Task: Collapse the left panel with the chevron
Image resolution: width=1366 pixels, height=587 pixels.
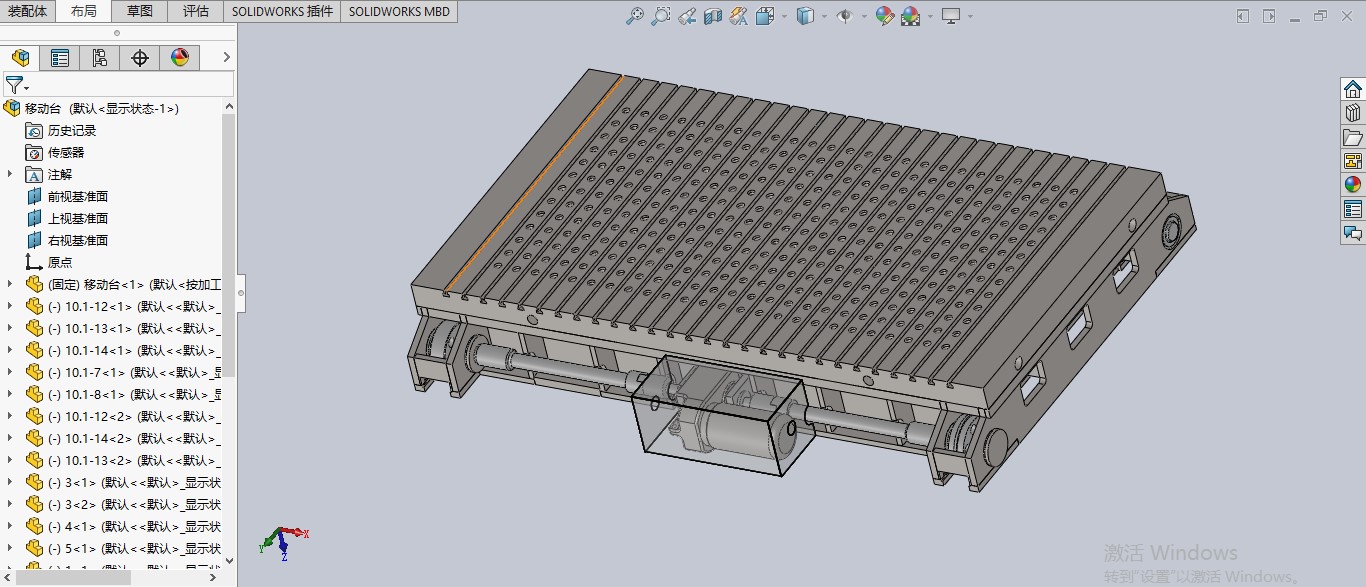Action: (226, 57)
